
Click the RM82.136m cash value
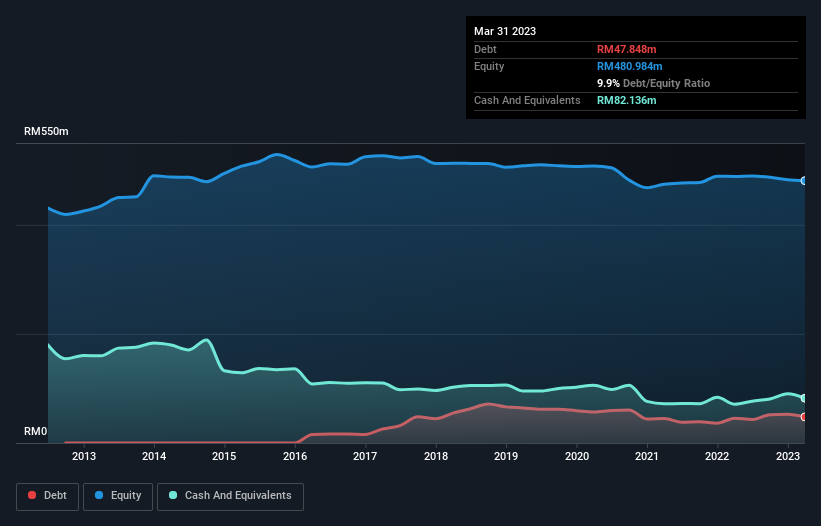(626, 100)
